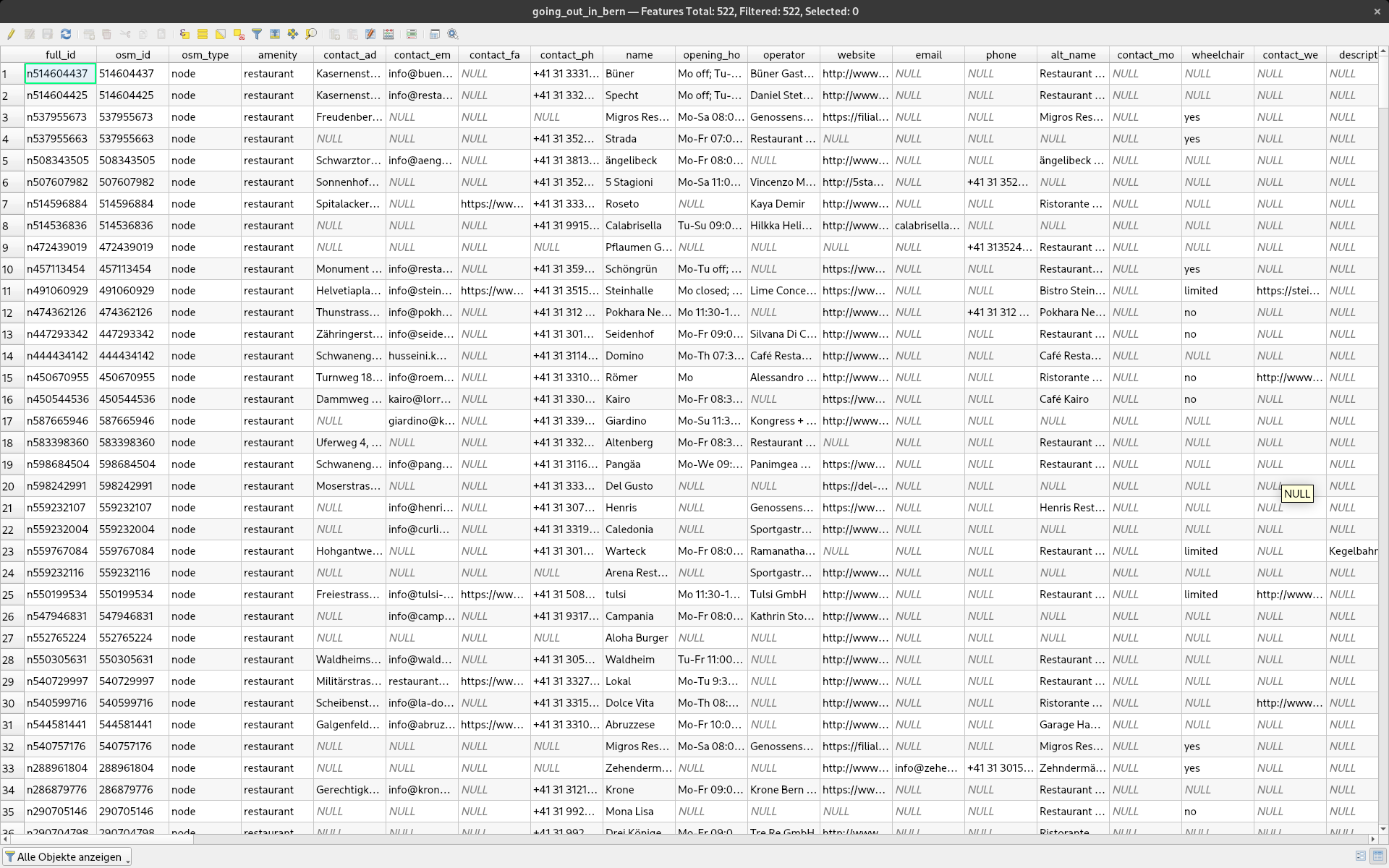Click the wheelchair column header
The image size is (1389, 868).
click(x=1218, y=54)
